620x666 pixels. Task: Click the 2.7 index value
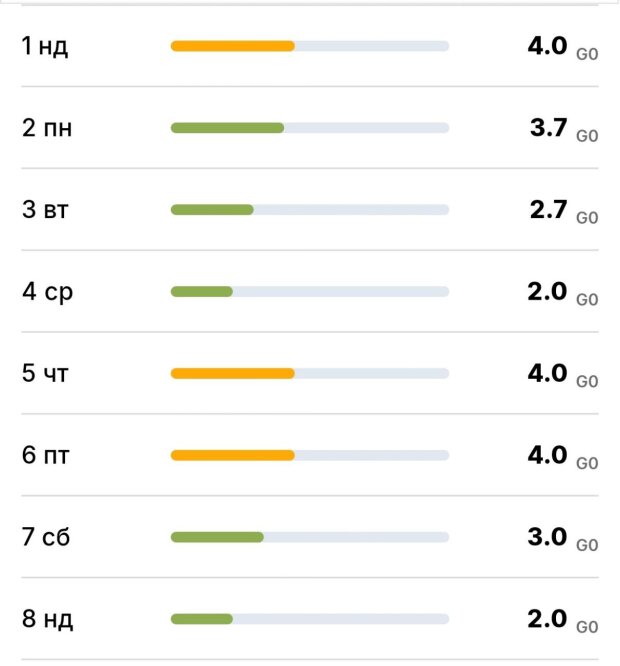[x=549, y=209]
